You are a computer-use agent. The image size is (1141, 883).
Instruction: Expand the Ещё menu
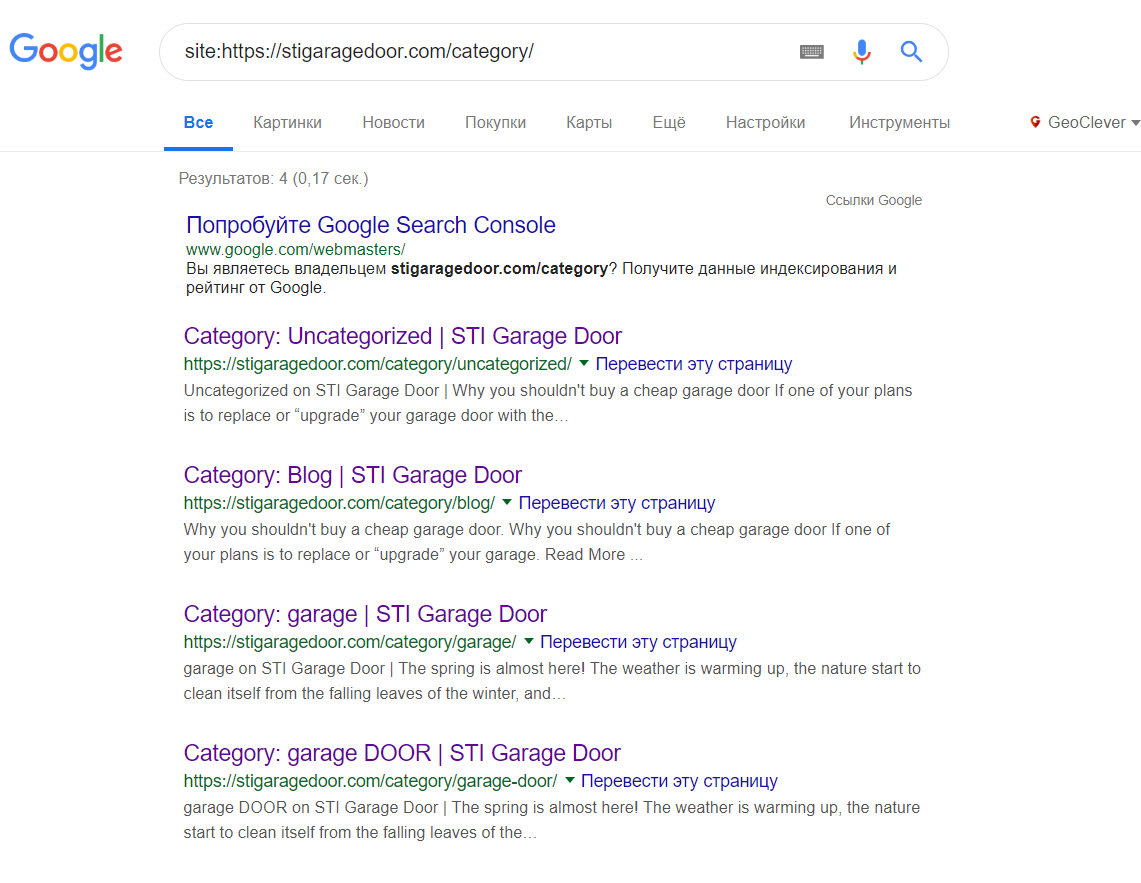tap(669, 122)
